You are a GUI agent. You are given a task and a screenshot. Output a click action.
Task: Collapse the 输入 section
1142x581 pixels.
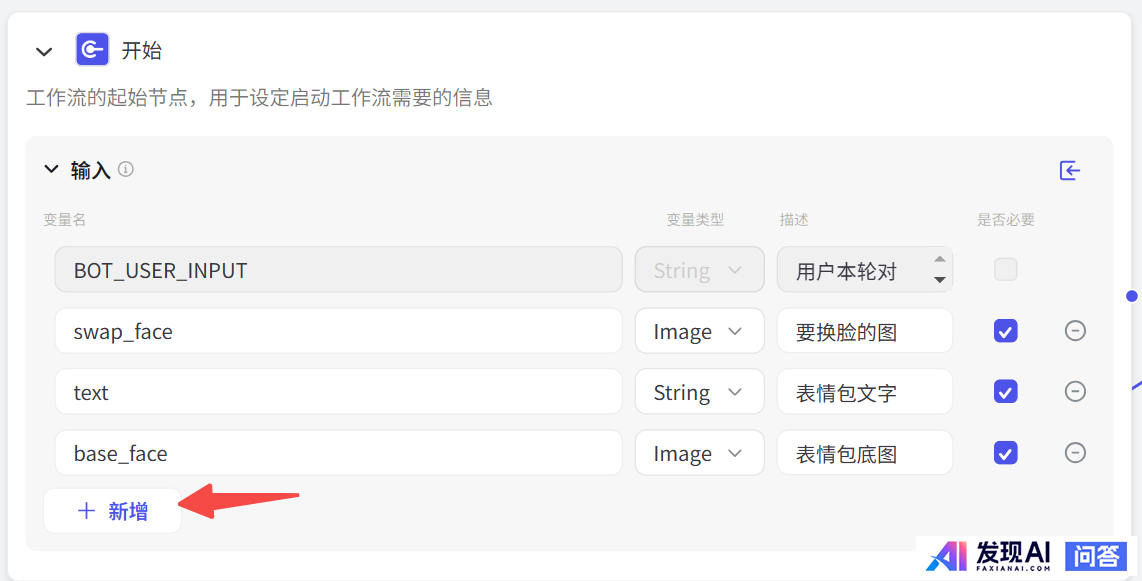[x=52, y=170]
